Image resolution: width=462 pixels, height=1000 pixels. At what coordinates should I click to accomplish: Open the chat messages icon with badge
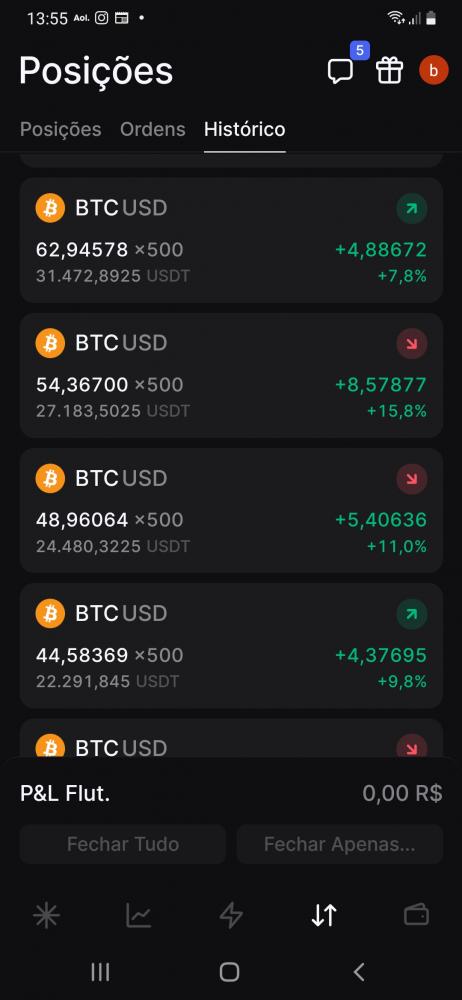pos(341,70)
